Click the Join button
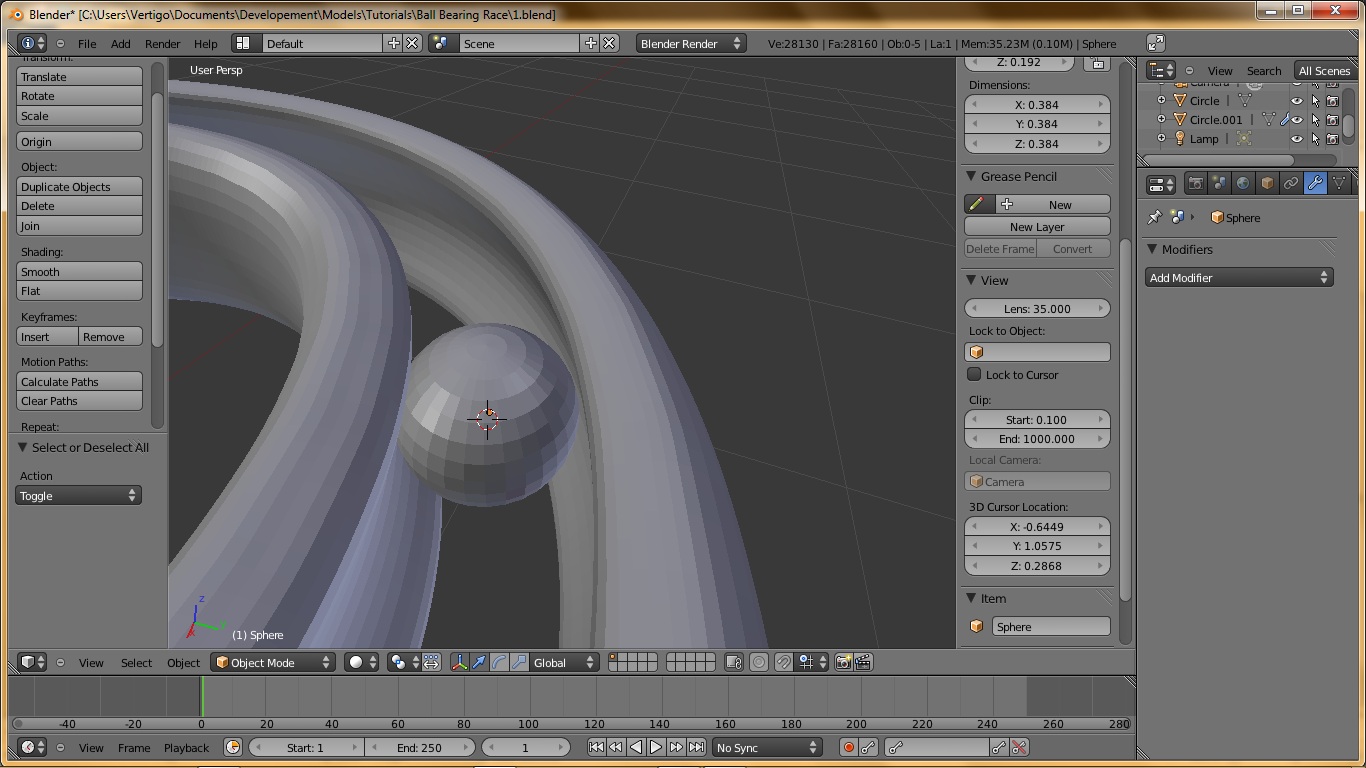Screen dimensions: 1366x768 pyautogui.click(x=79, y=226)
